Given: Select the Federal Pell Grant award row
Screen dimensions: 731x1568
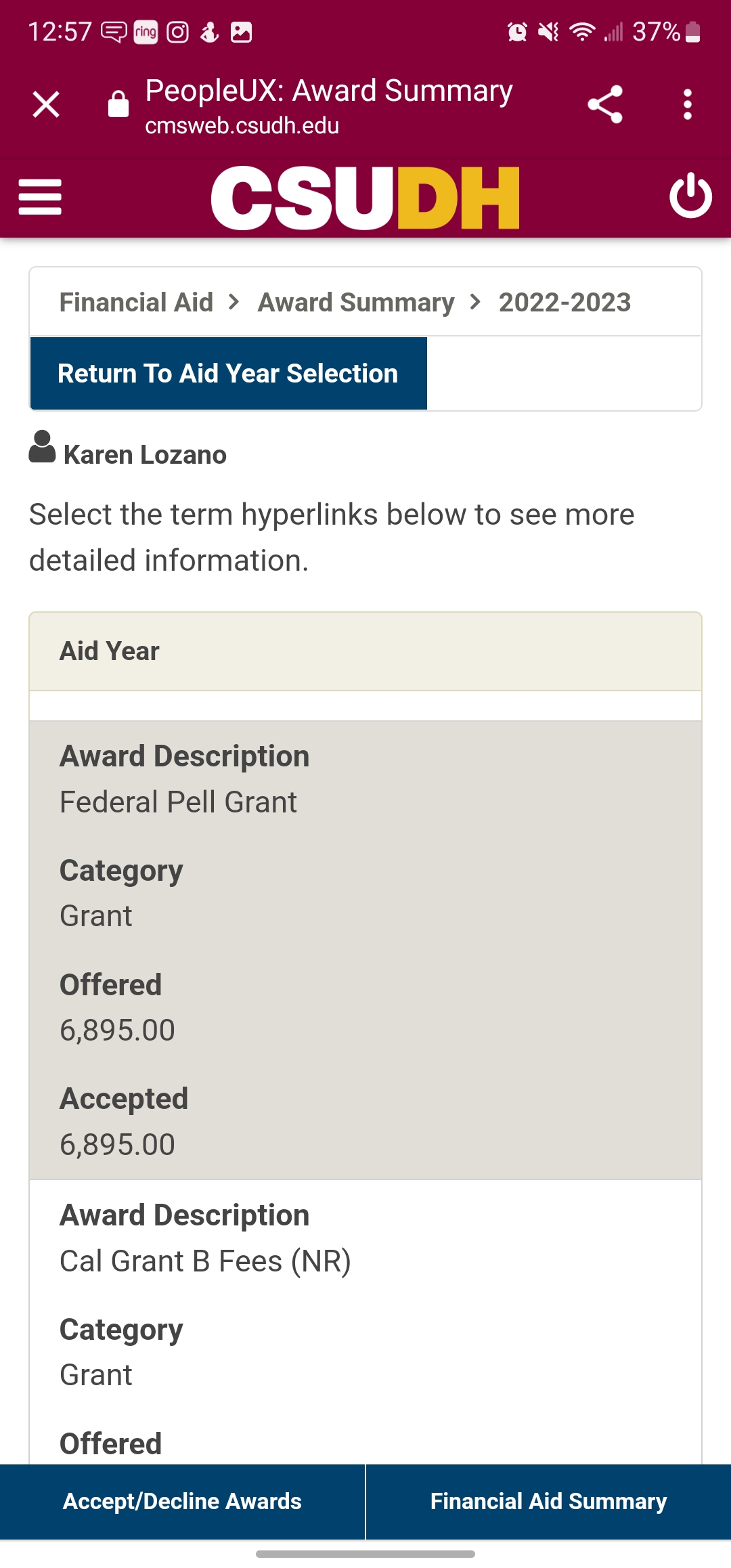Looking at the screenshot, I should click(365, 950).
